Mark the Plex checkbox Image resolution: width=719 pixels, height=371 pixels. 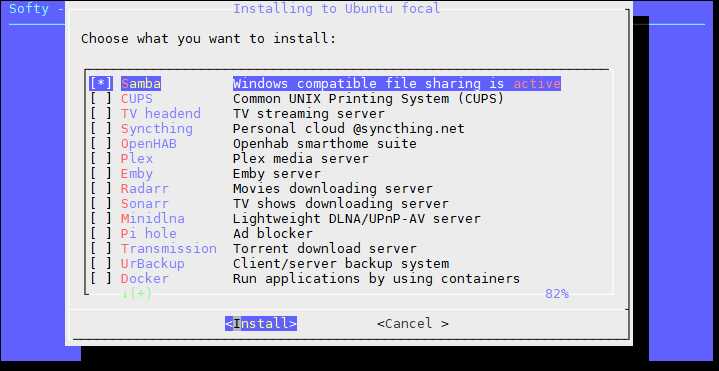[x=100, y=159]
